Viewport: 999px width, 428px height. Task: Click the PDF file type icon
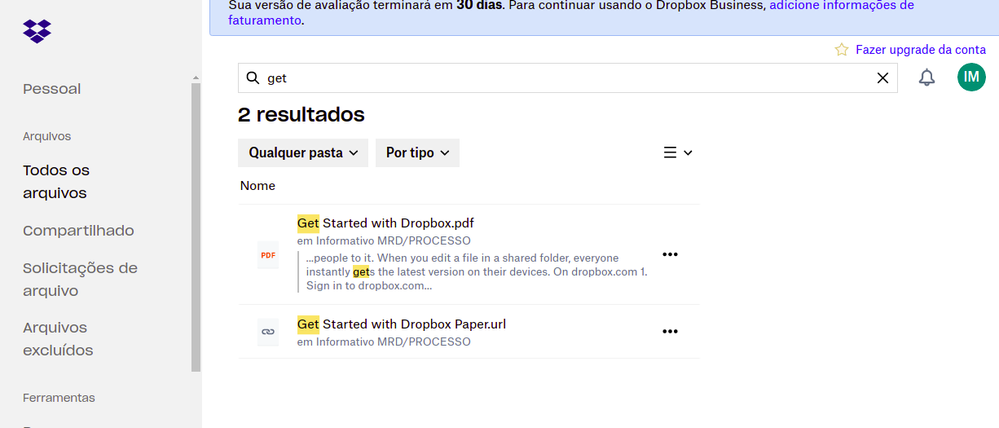tap(268, 255)
